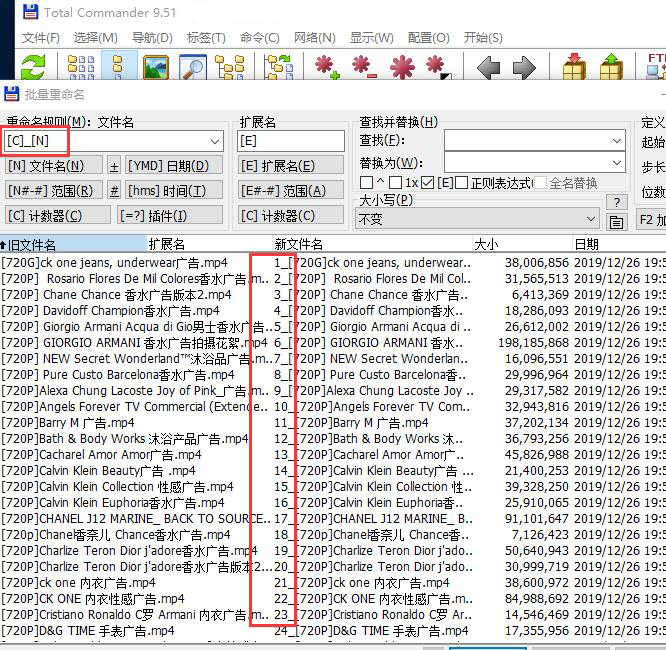Click the batch rename dialog floppy icon

(x=11, y=94)
